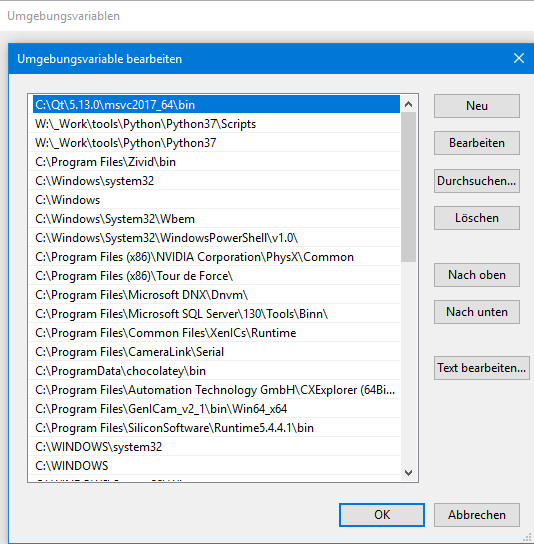Click the dialog's resize grip corner
The image size is (534, 544).
point(528,538)
